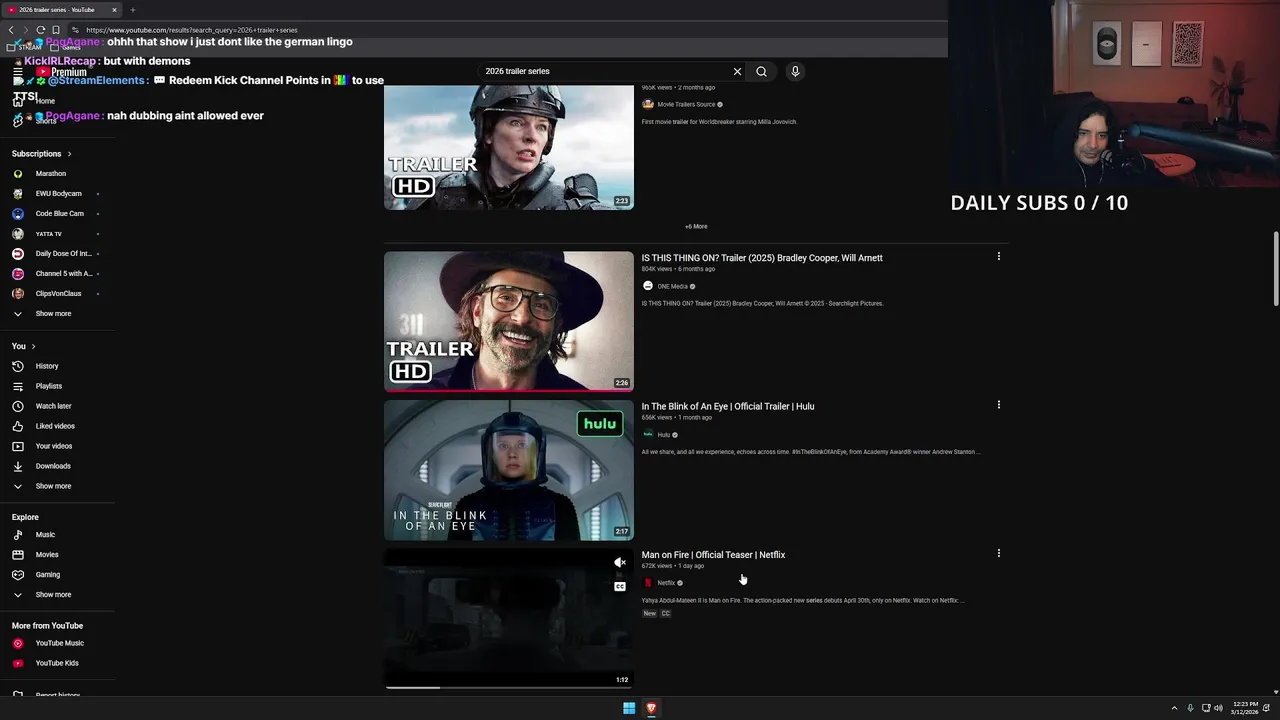Click the page vertical scrollbar

point(1275,270)
